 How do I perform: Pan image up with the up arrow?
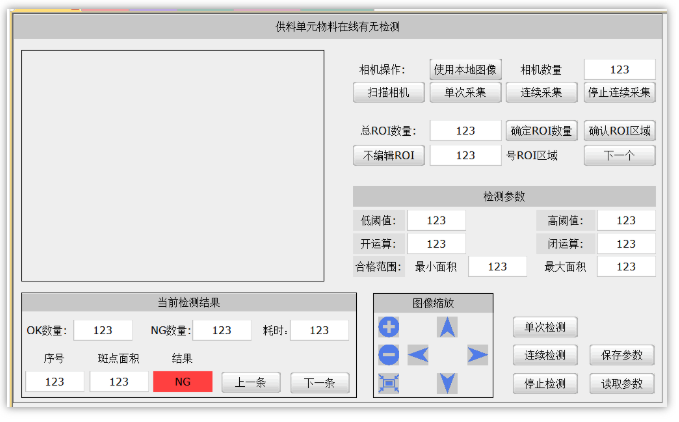coord(447,327)
